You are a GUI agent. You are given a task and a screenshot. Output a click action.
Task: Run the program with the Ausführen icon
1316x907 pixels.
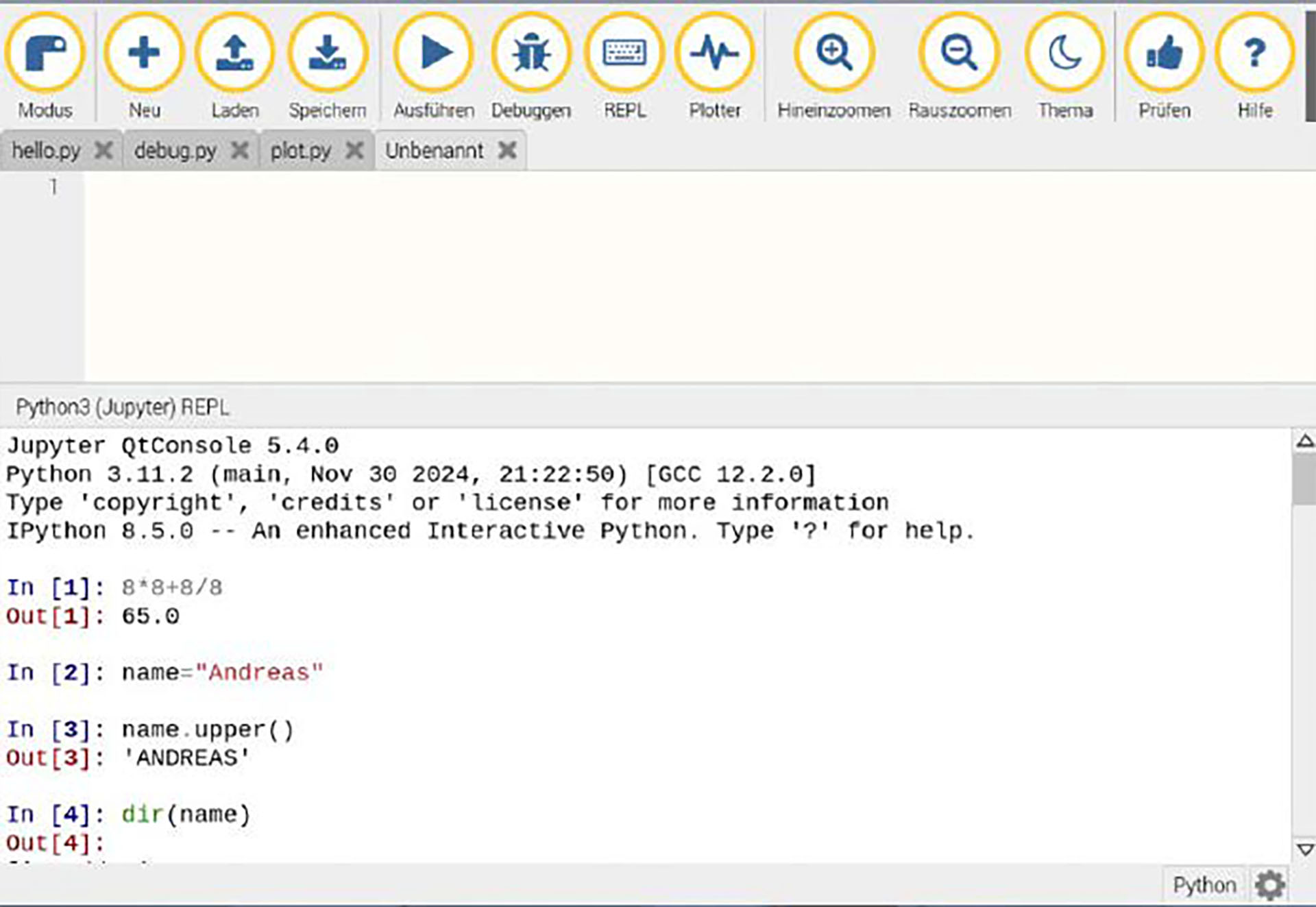tap(434, 51)
